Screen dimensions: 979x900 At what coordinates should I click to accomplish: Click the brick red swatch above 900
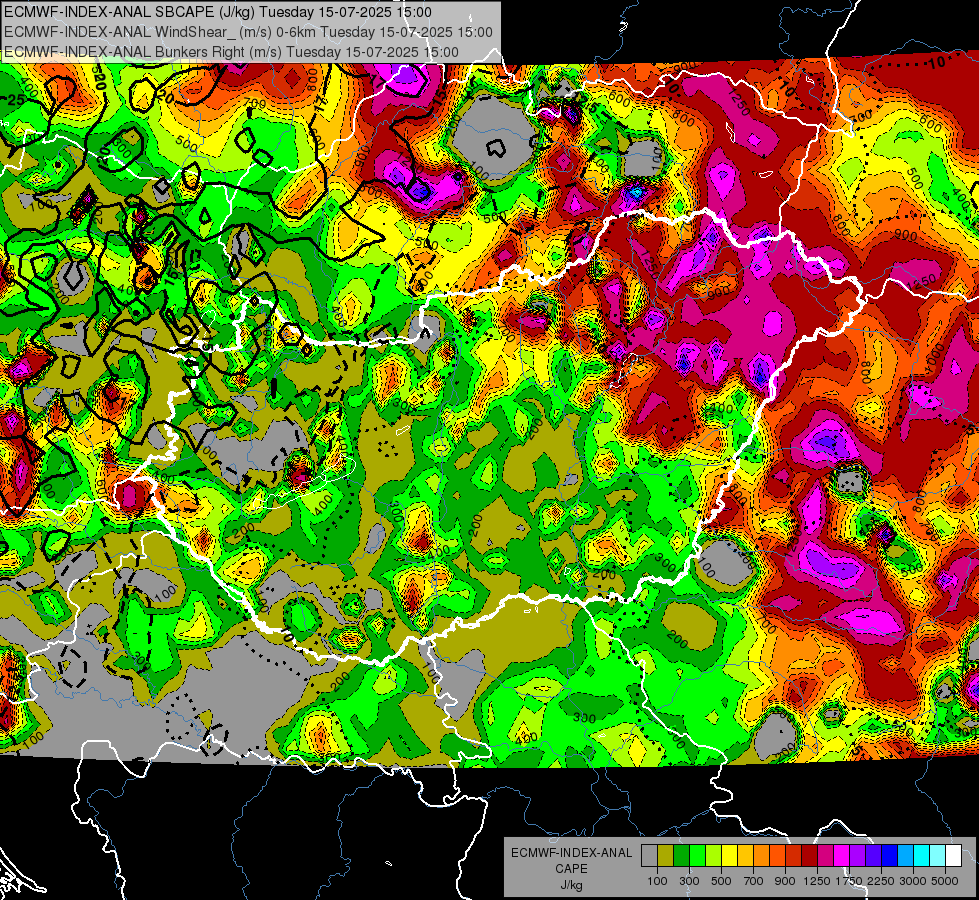tap(794, 856)
